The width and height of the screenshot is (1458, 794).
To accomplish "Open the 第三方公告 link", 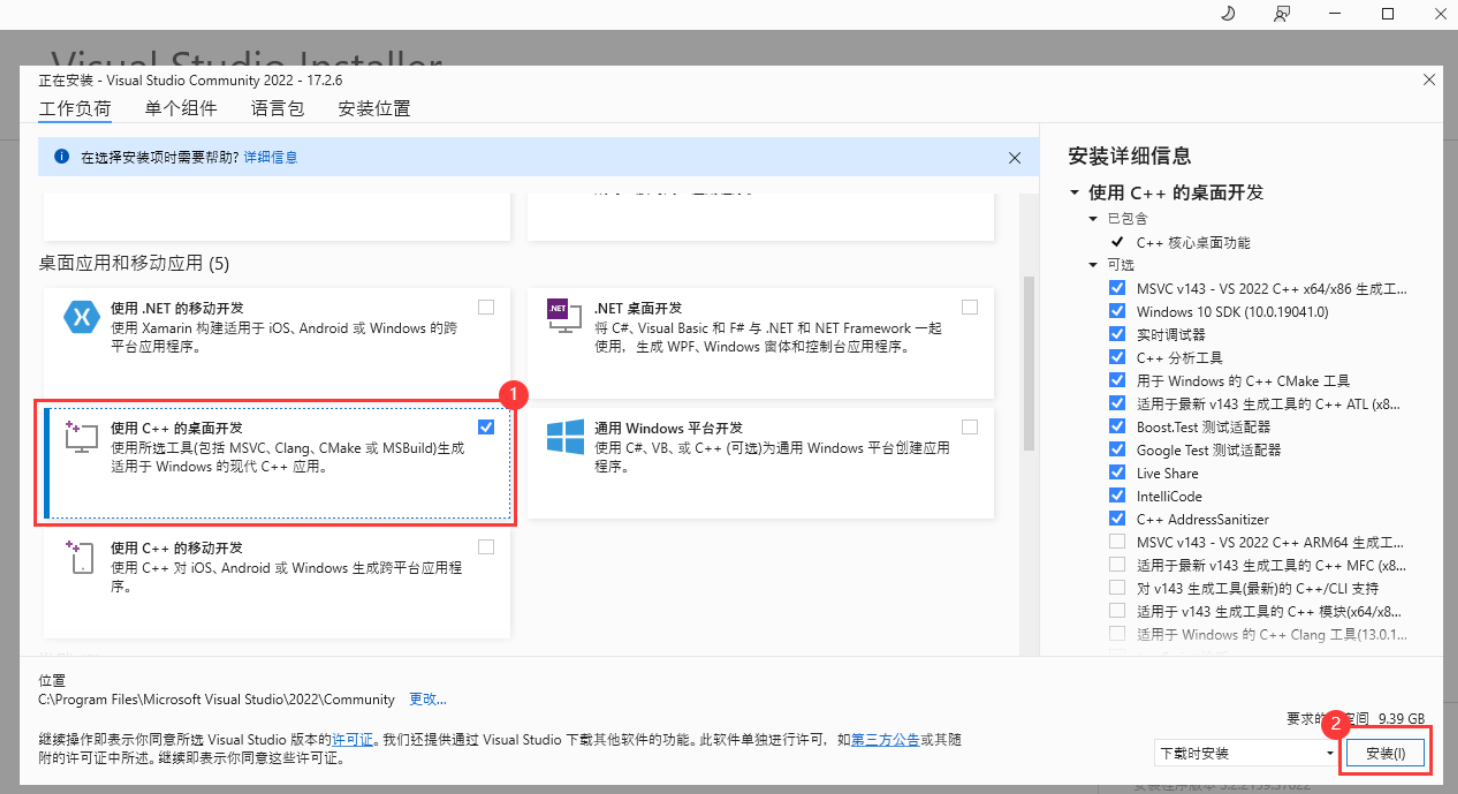I will (x=885, y=740).
